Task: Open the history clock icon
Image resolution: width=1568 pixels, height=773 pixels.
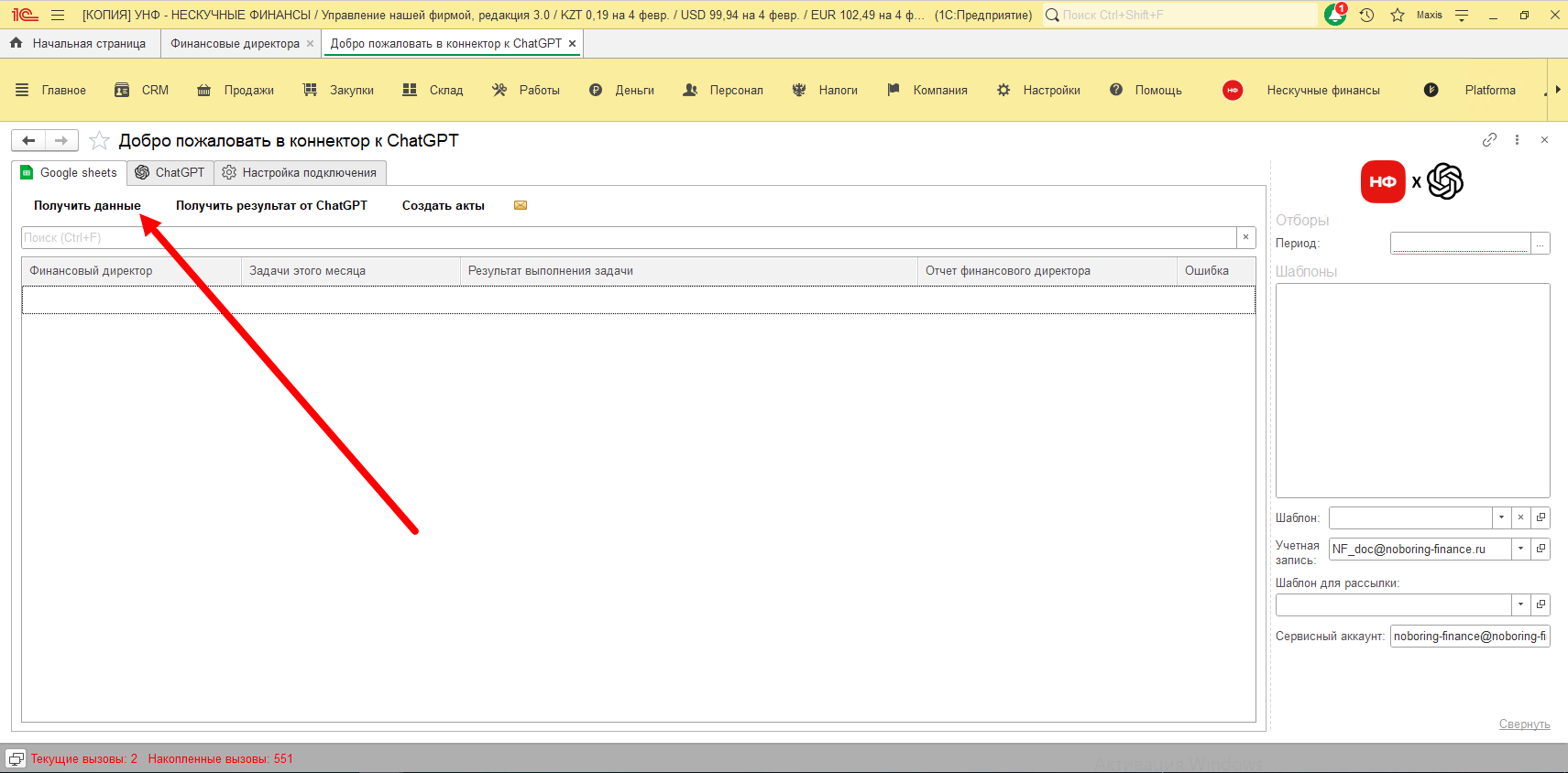Action: pos(1366,15)
